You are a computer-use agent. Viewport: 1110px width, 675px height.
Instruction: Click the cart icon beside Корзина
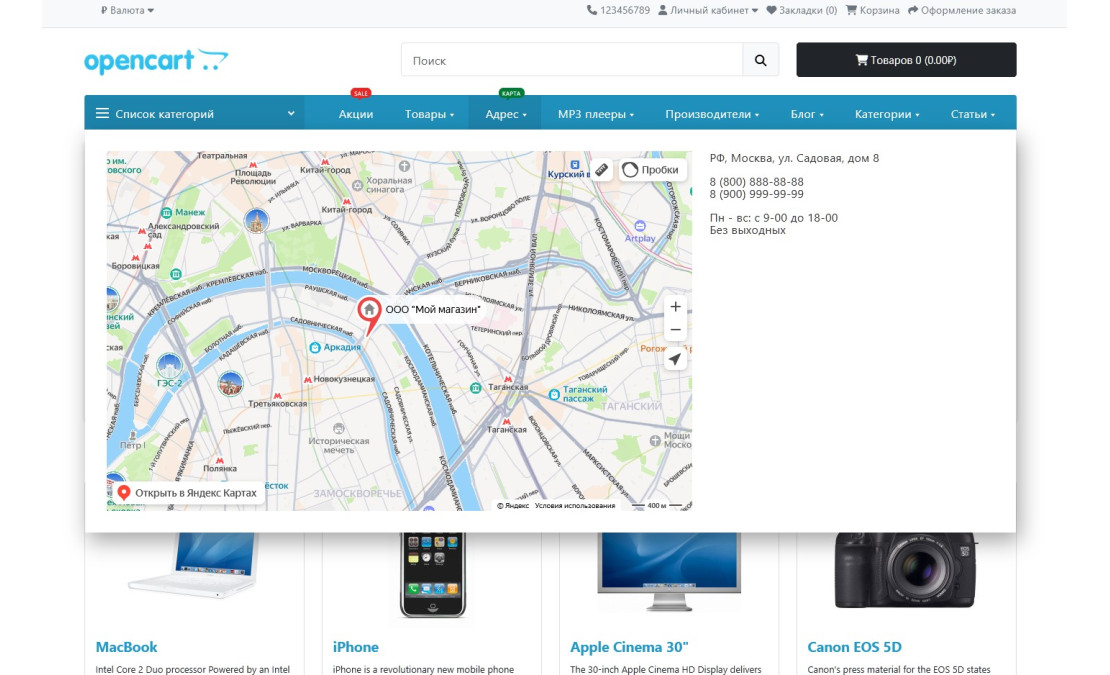(852, 11)
